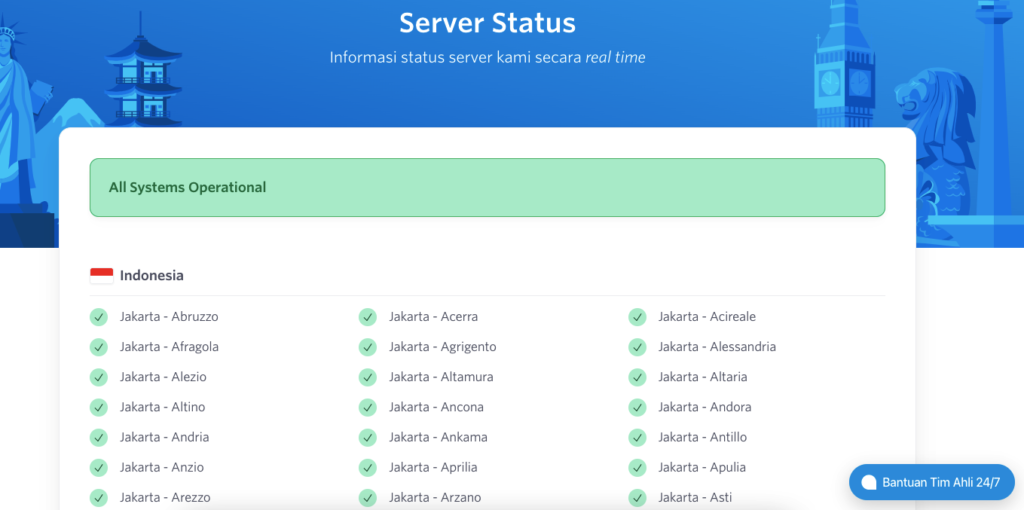This screenshot has height=510, width=1024.
Task: Click the status icon for Jakarta - Altaria
Action: coord(637,377)
